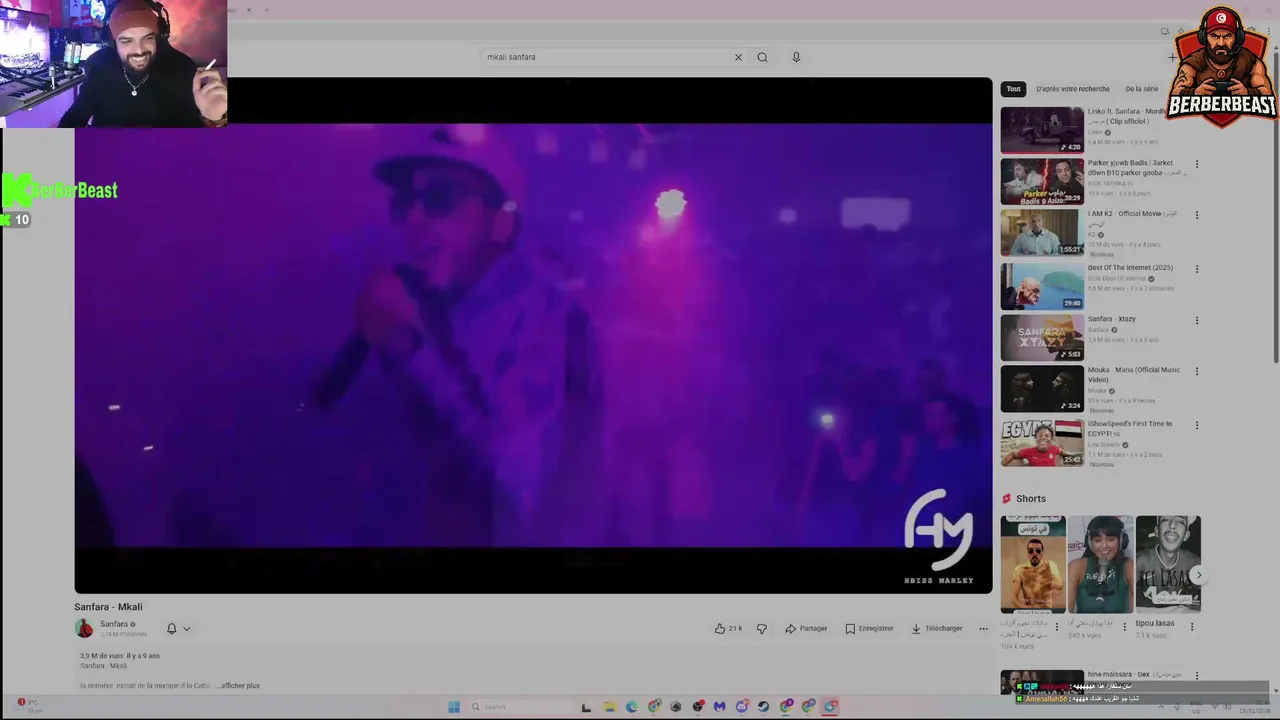Open Sanfara channel name link

113,624
